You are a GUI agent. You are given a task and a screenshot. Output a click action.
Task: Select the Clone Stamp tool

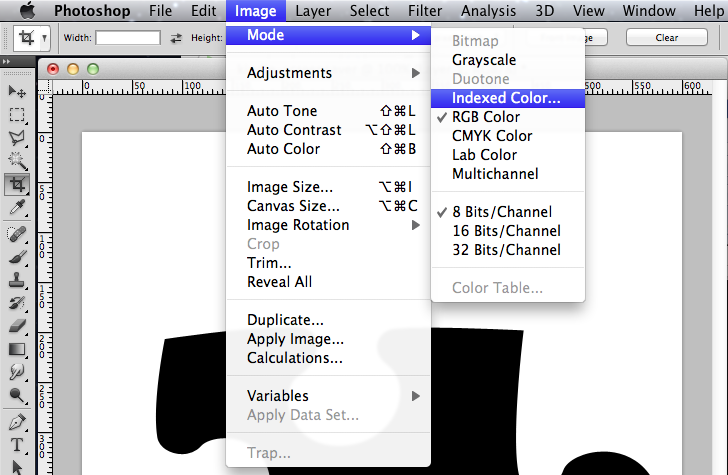17,280
